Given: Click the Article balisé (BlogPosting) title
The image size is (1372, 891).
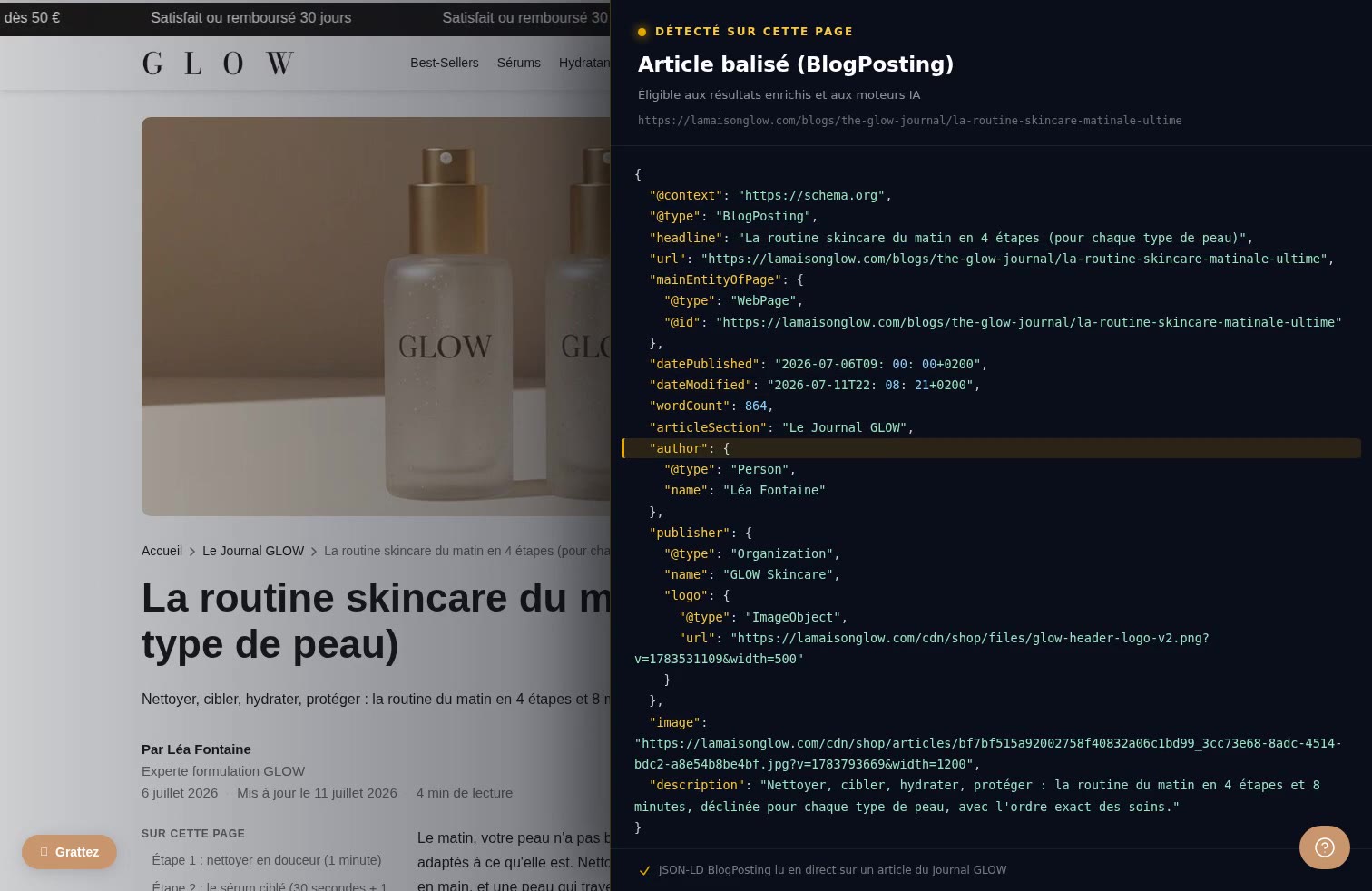Looking at the screenshot, I should point(796,64).
